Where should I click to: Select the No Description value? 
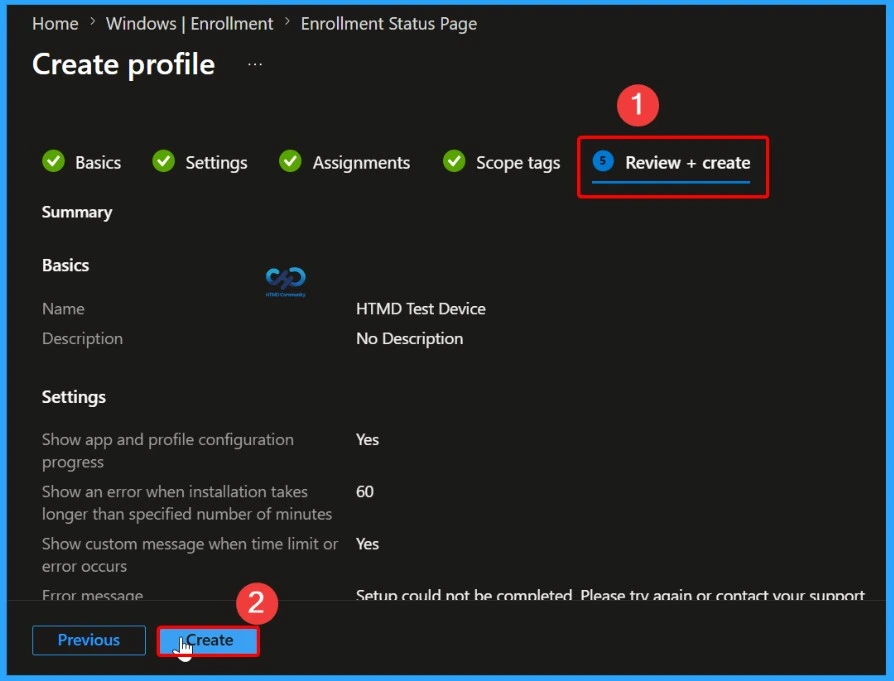click(x=409, y=338)
